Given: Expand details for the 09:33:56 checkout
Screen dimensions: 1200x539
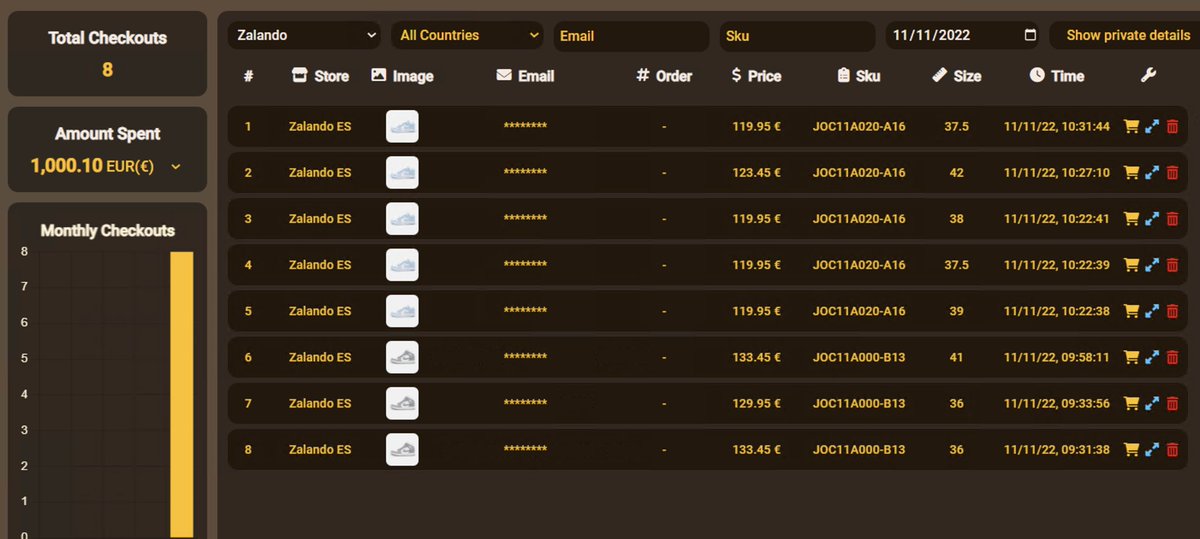Looking at the screenshot, I should [x=1152, y=403].
